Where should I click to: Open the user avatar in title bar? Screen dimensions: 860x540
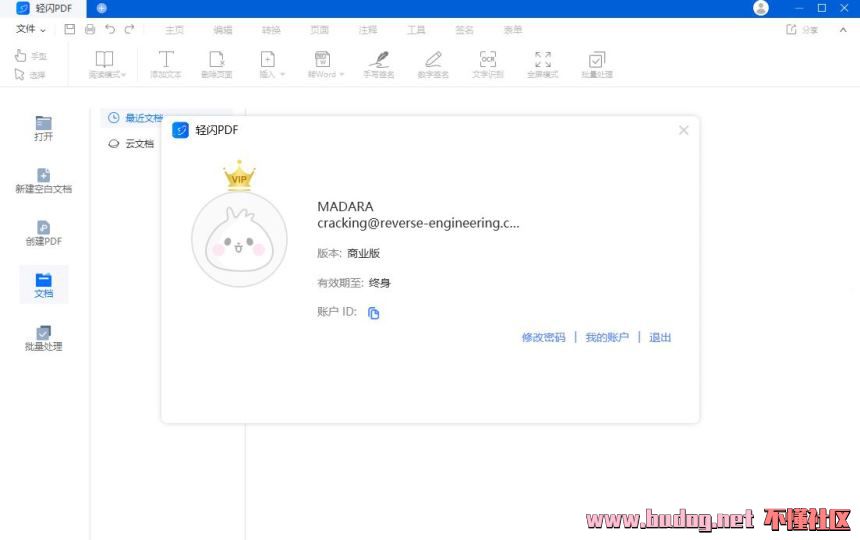(761, 8)
